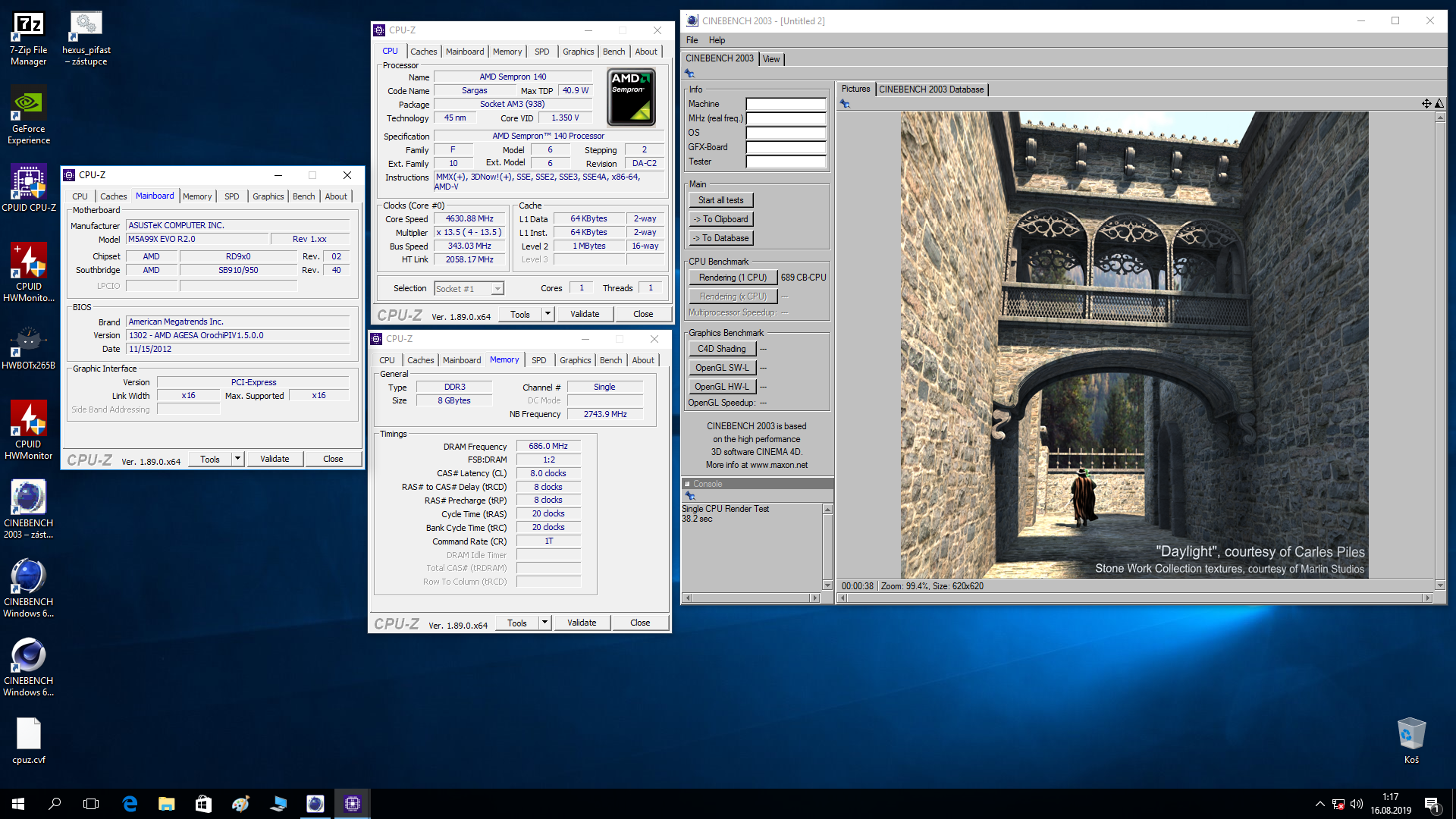This screenshot has width=1456, height=819.
Task: Click the AMD Sempron logo in CPU-Z
Action: click(x=631, y=97)
